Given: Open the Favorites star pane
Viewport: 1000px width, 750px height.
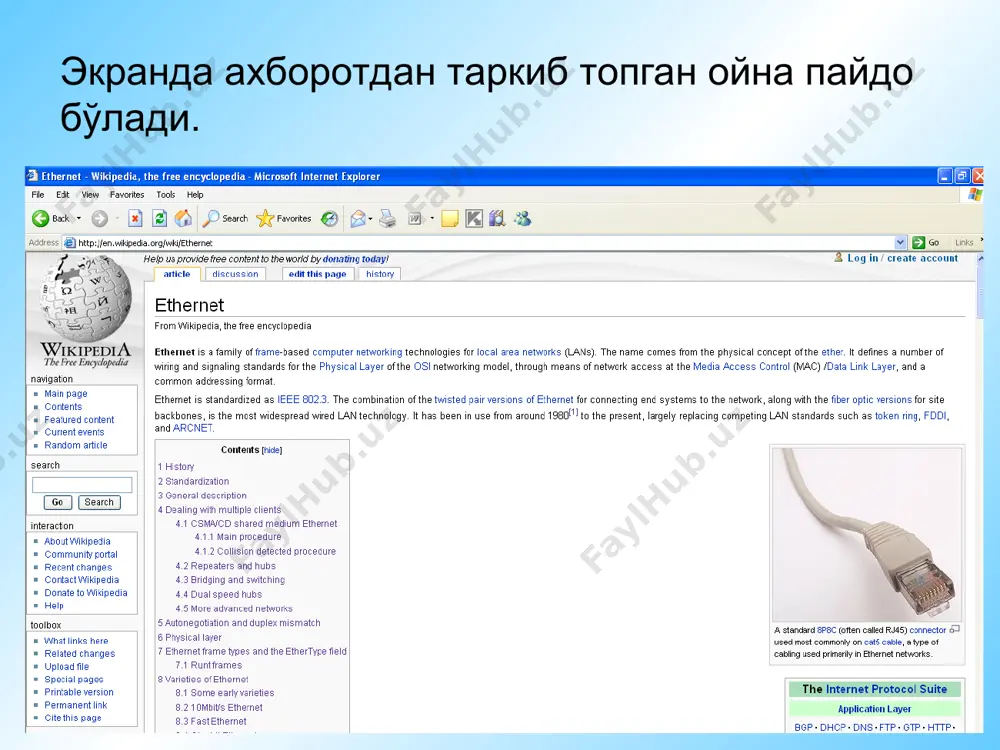Looking at the screenshot, I should [284, 219].
